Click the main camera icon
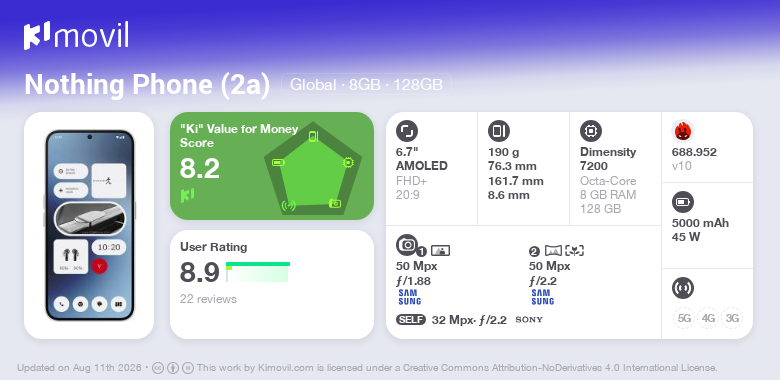Viewport: 780px width, 380px height. pyautogui.click(x=407, y=244)
